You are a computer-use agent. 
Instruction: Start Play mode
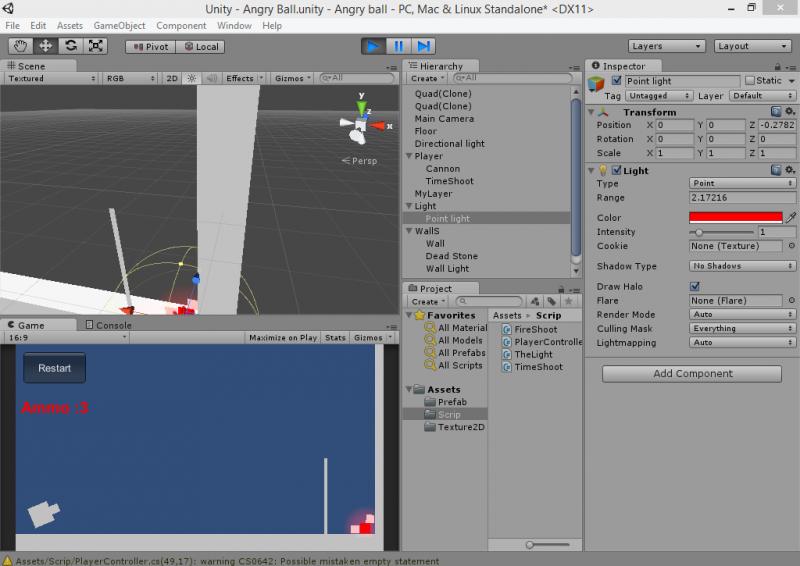point(373,46)
